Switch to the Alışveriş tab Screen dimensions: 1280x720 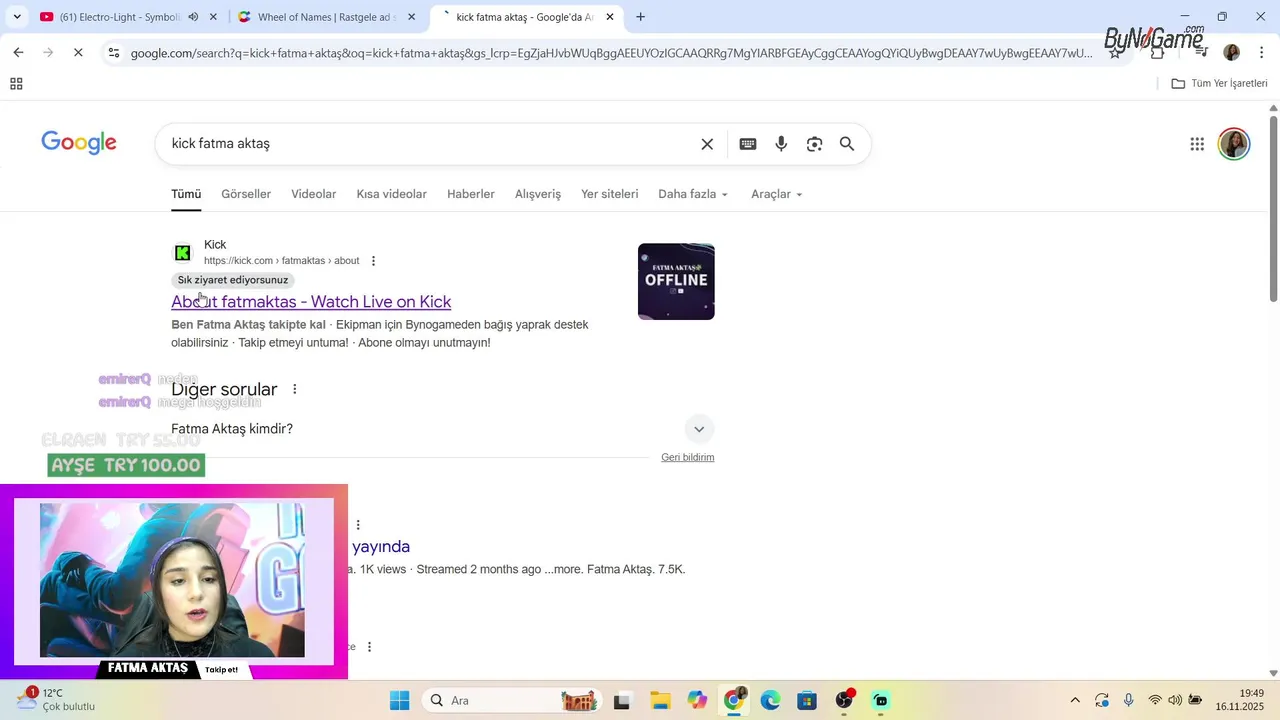[538, 194]
